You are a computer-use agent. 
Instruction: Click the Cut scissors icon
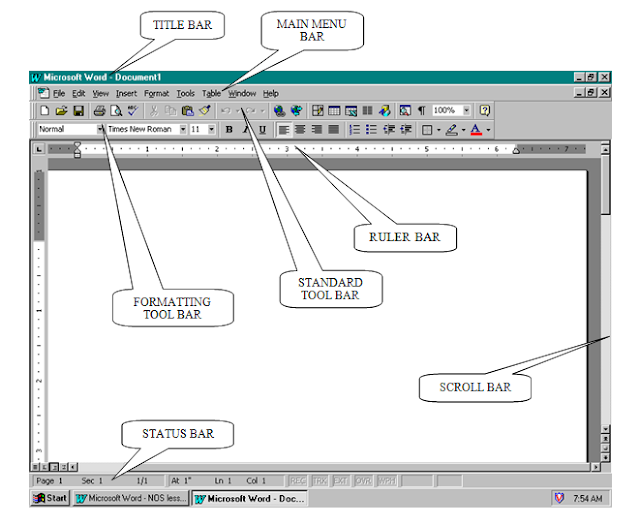[154, 111]
